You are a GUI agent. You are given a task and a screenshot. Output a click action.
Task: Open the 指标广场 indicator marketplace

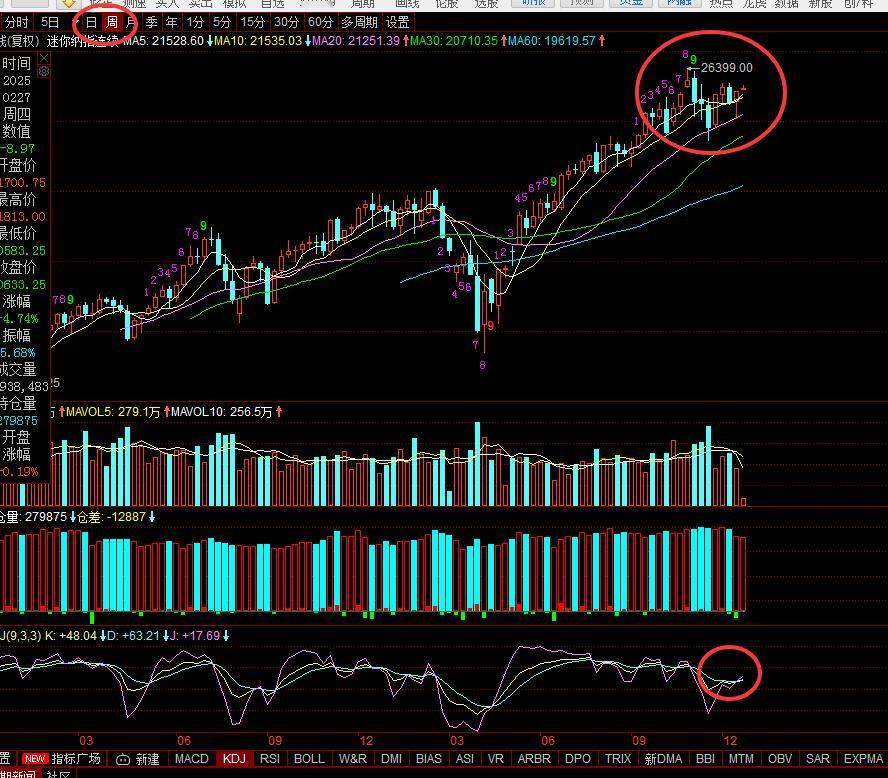(x=76, y=759)
